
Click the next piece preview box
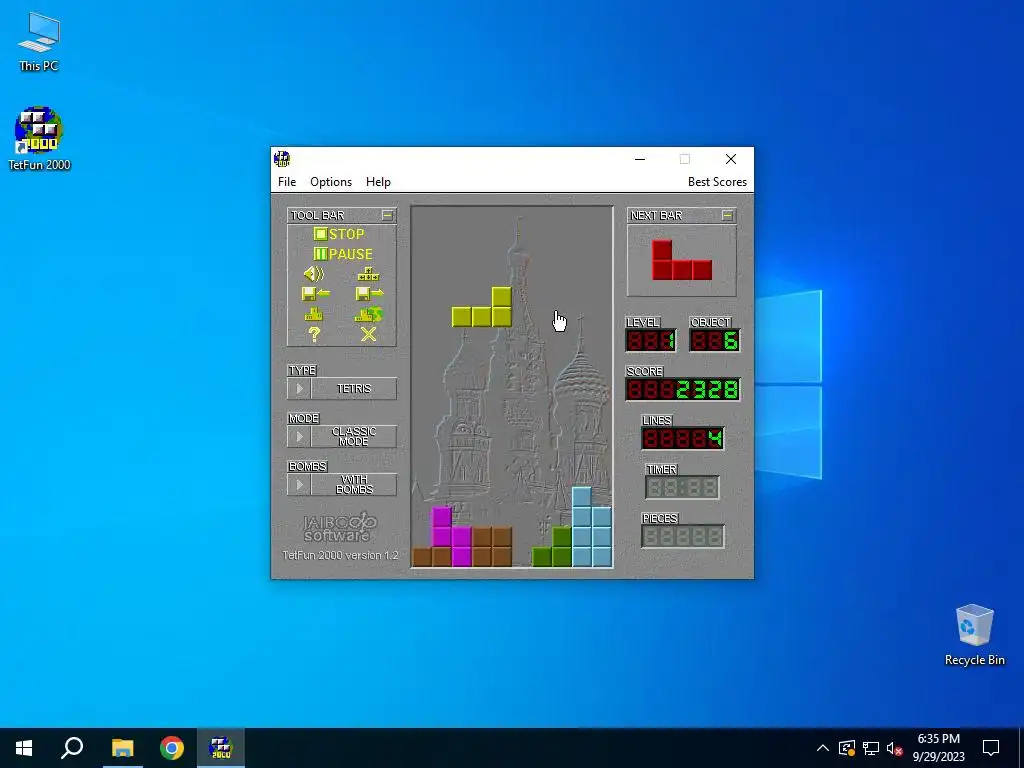(682, 261)
